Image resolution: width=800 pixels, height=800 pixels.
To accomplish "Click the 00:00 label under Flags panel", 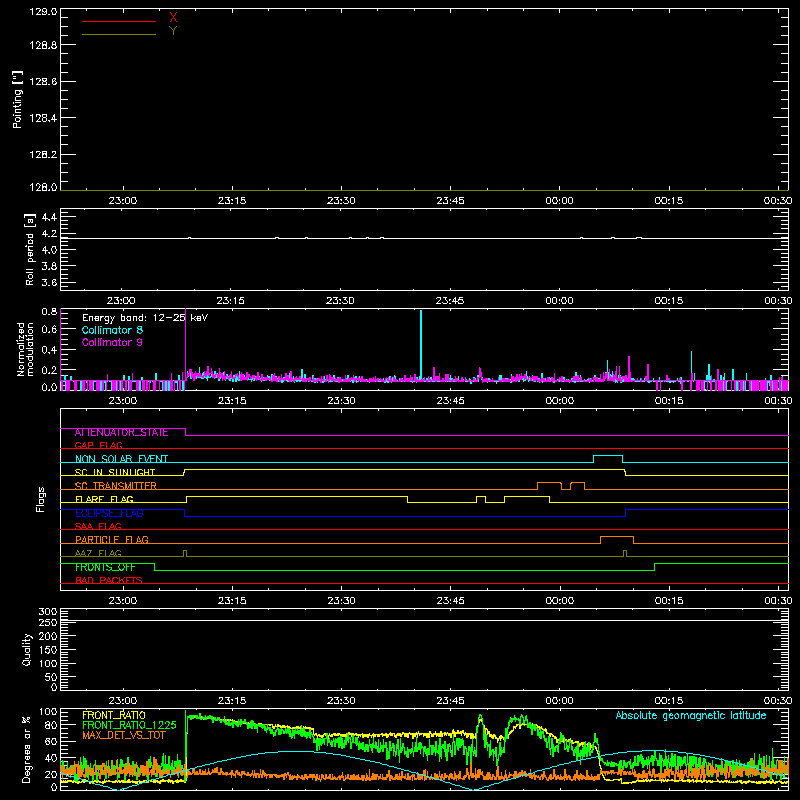I will coord(560,601).
